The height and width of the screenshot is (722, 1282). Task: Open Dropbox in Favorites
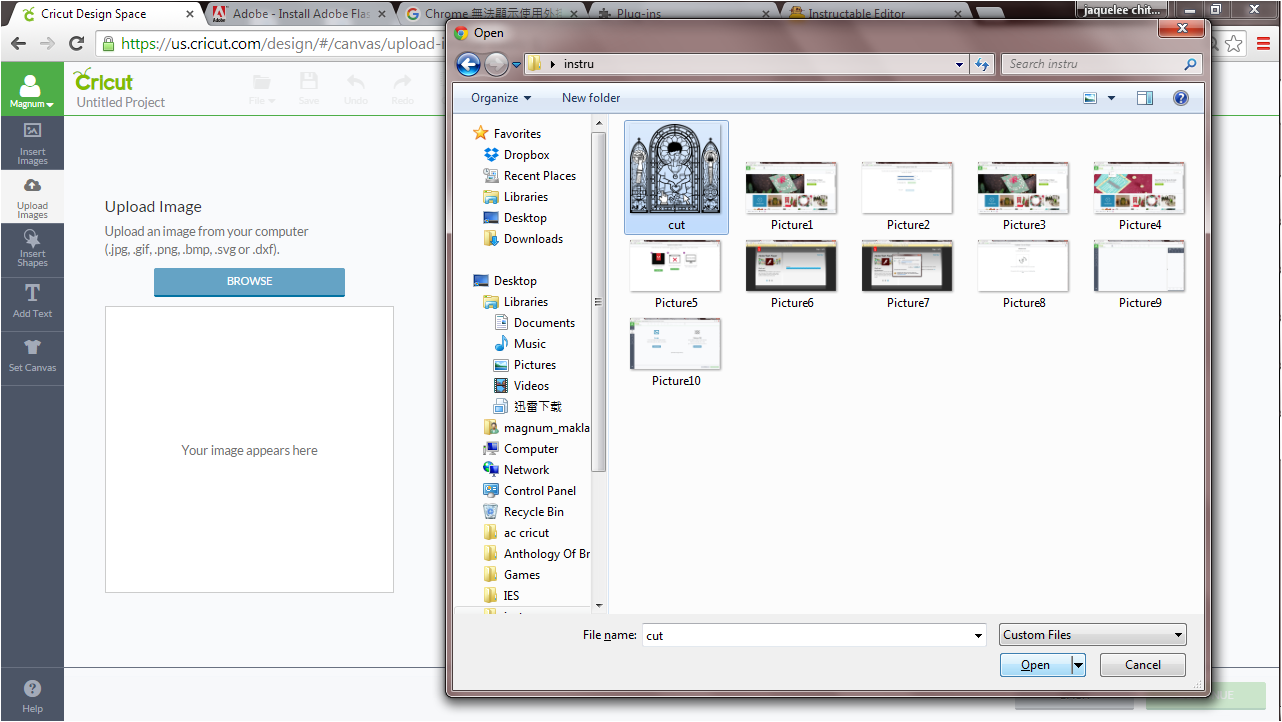(x=526, y=155)
